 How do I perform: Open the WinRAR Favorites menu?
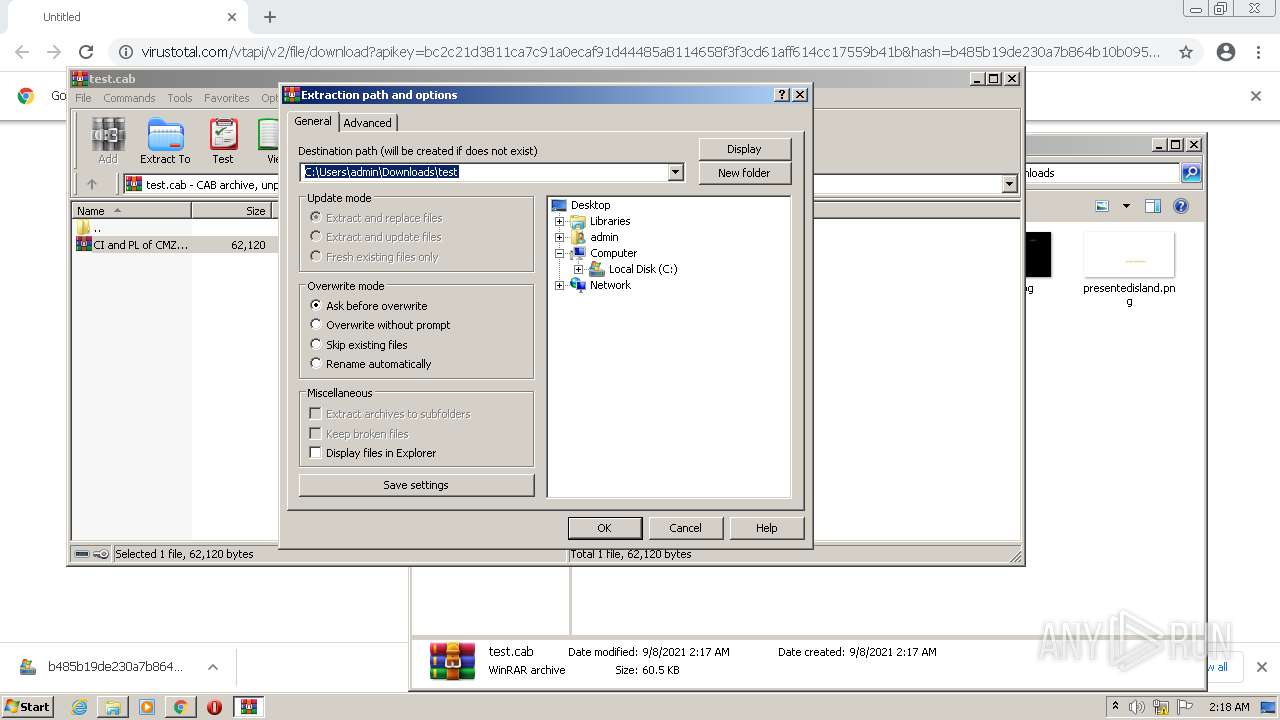pos(227,98)
